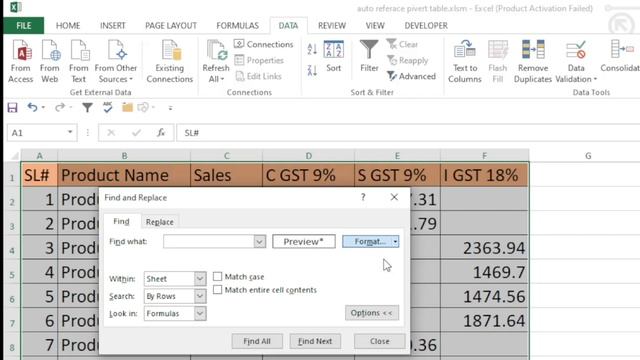The height and width of the screenshot is (360, 640).
Task: Import data From Text
Action: pos(79,61)
